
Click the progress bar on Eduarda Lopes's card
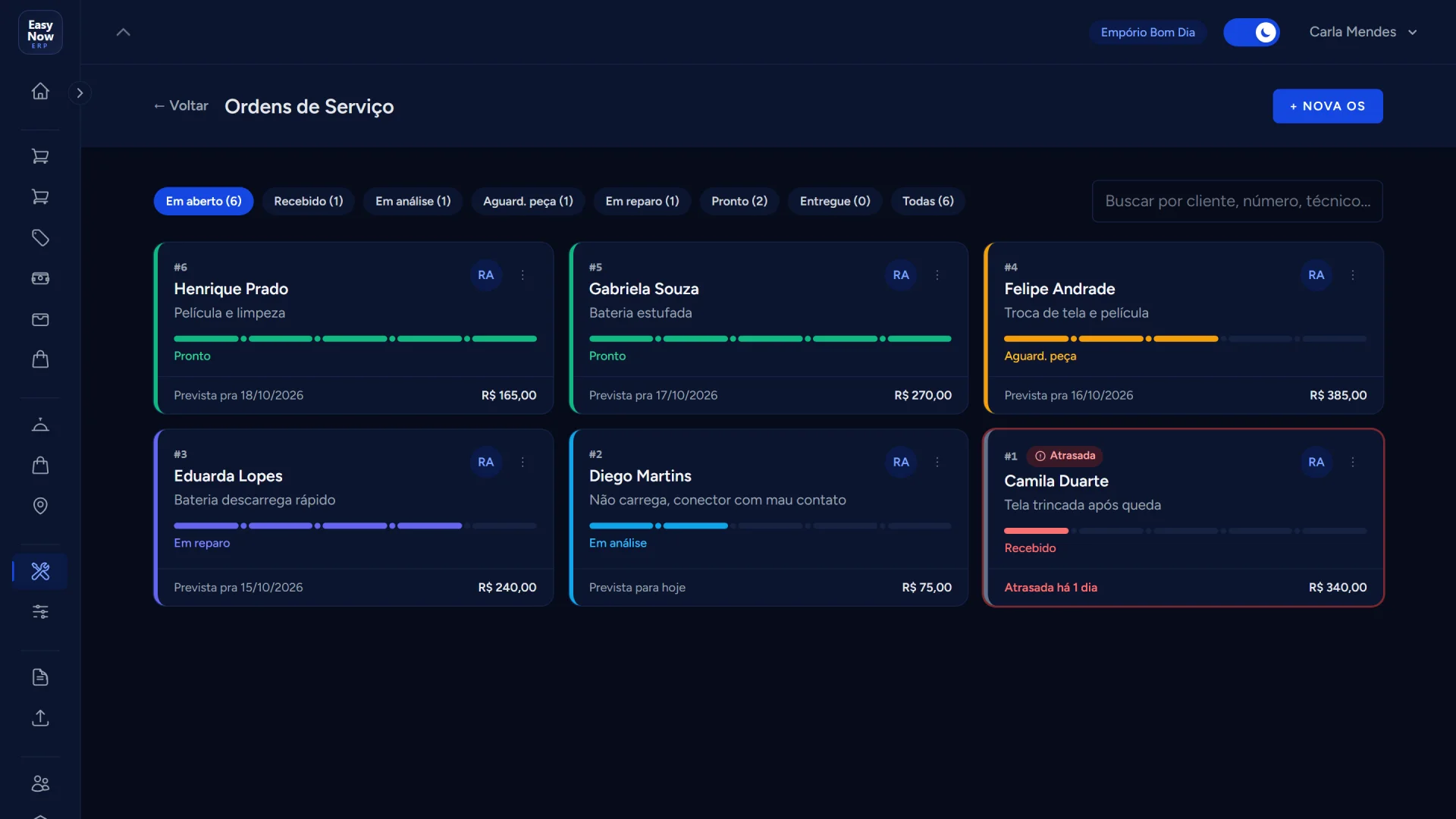[x=355, y=526]
